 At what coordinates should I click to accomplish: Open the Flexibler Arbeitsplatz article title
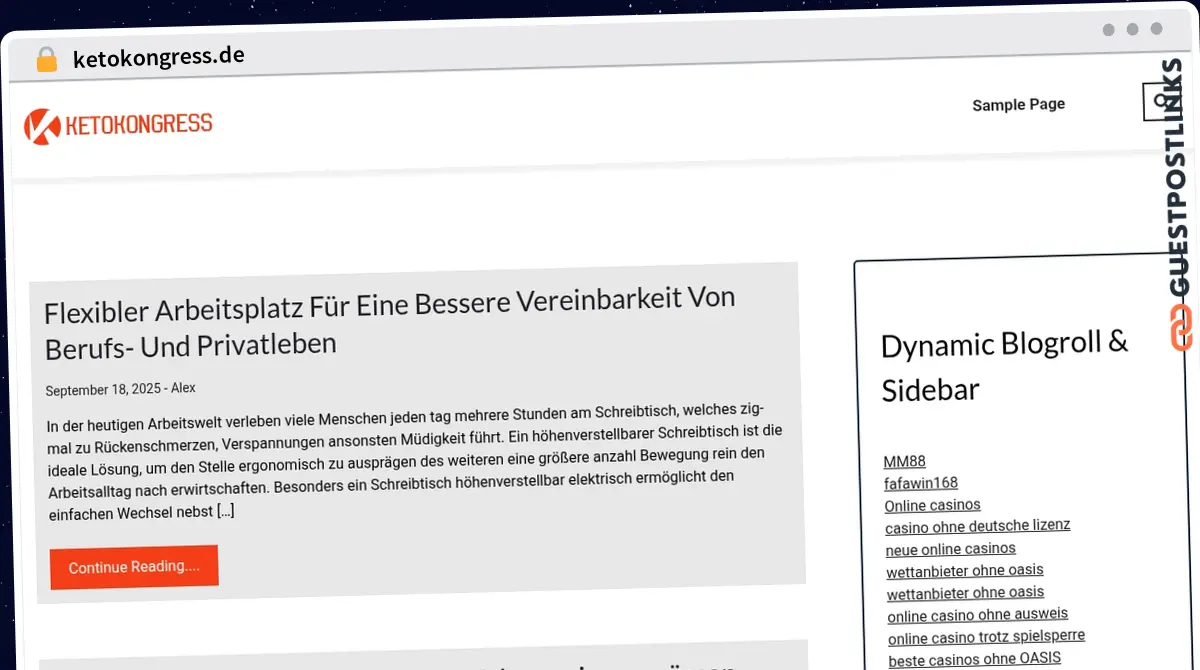[390, 320]
